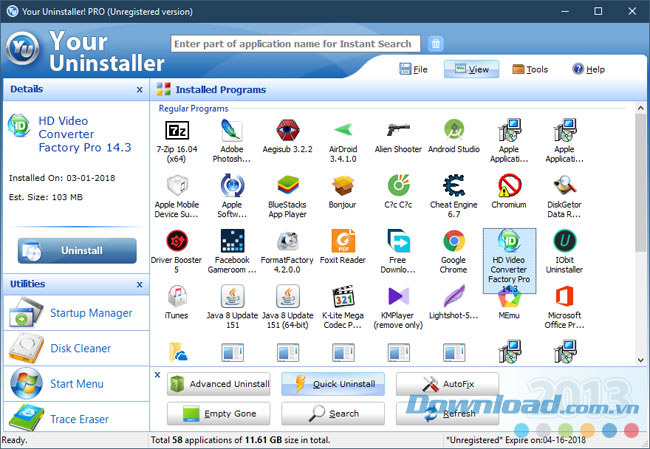Click the AutoFix button

(447, 384)
